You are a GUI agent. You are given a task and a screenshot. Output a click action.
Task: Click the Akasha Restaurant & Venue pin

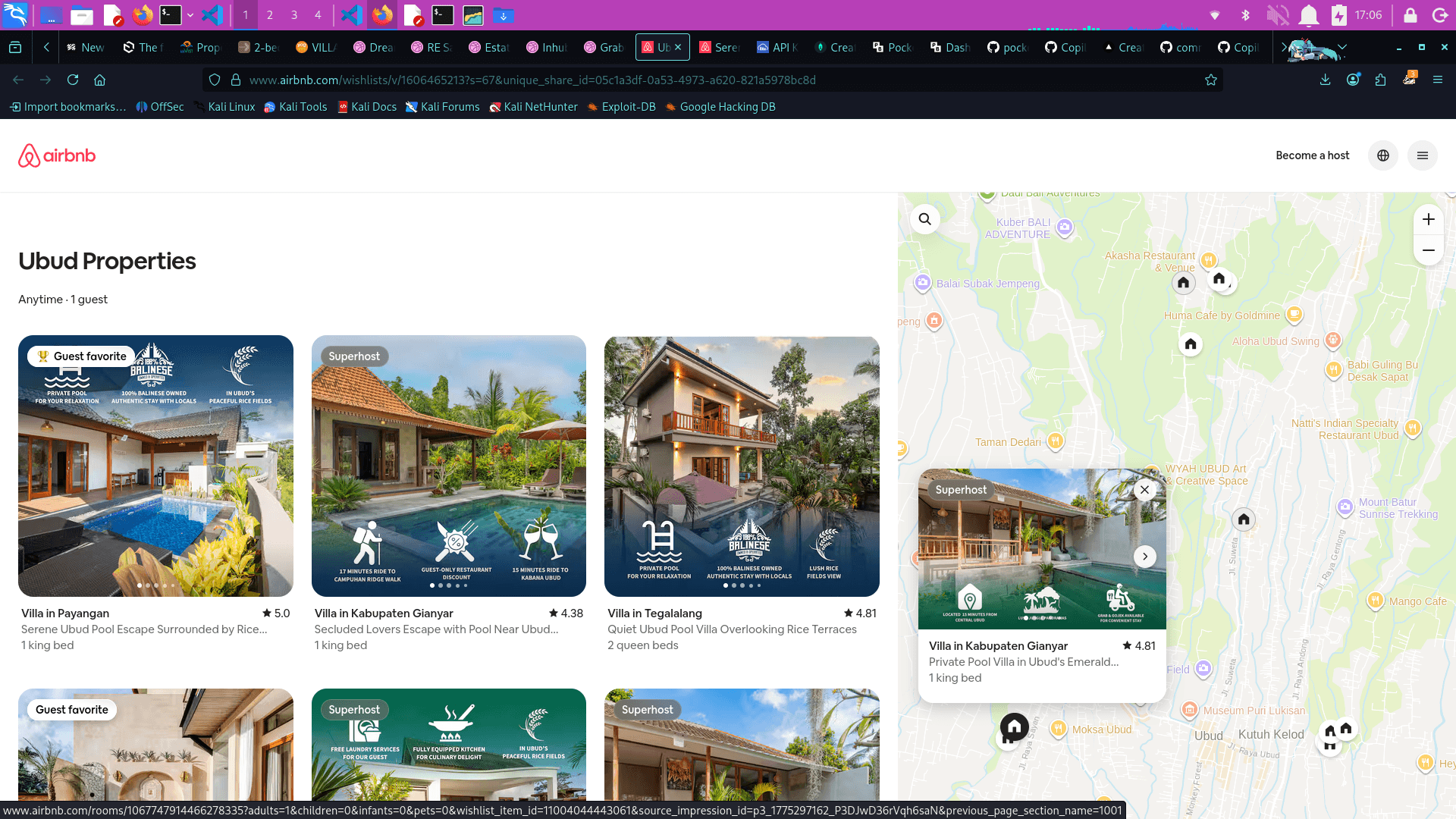coord(1208,260)
